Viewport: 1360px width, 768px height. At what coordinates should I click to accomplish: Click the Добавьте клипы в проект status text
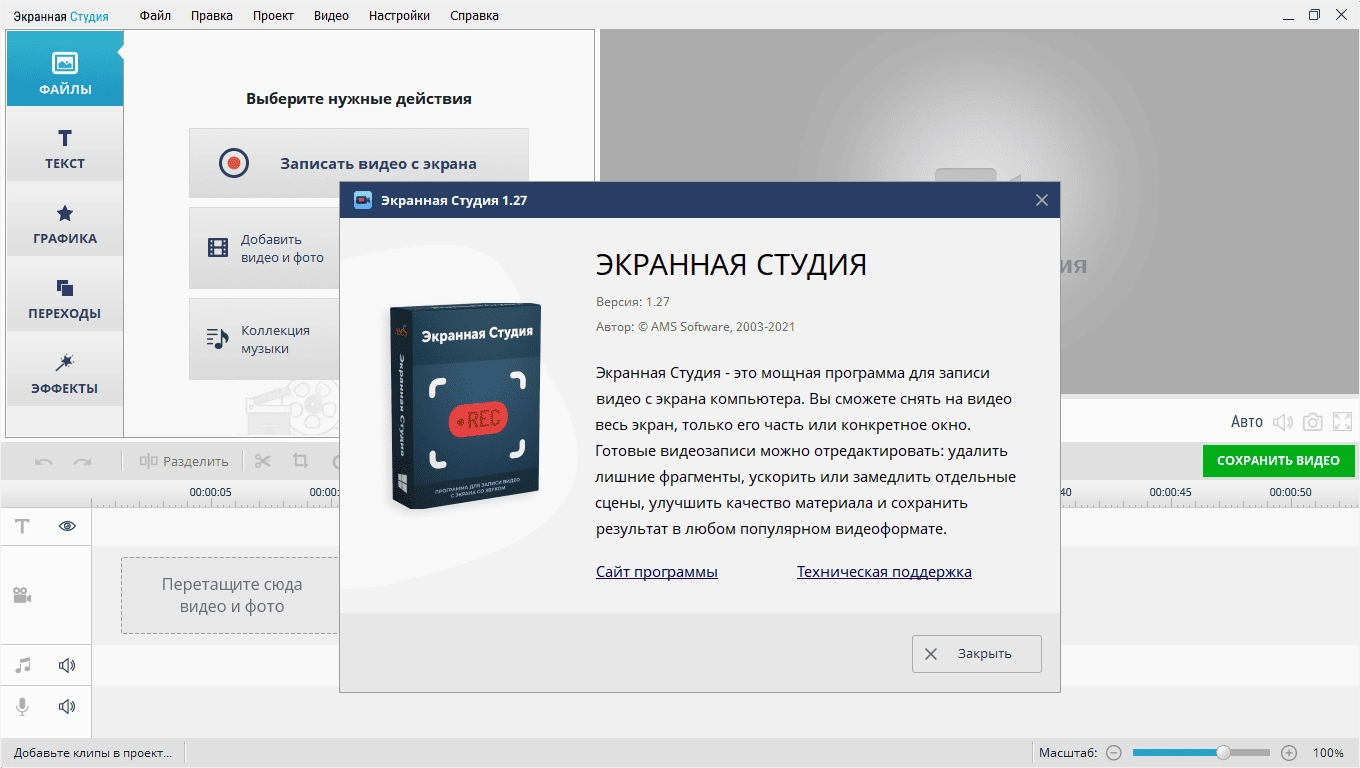coord(93,752)
